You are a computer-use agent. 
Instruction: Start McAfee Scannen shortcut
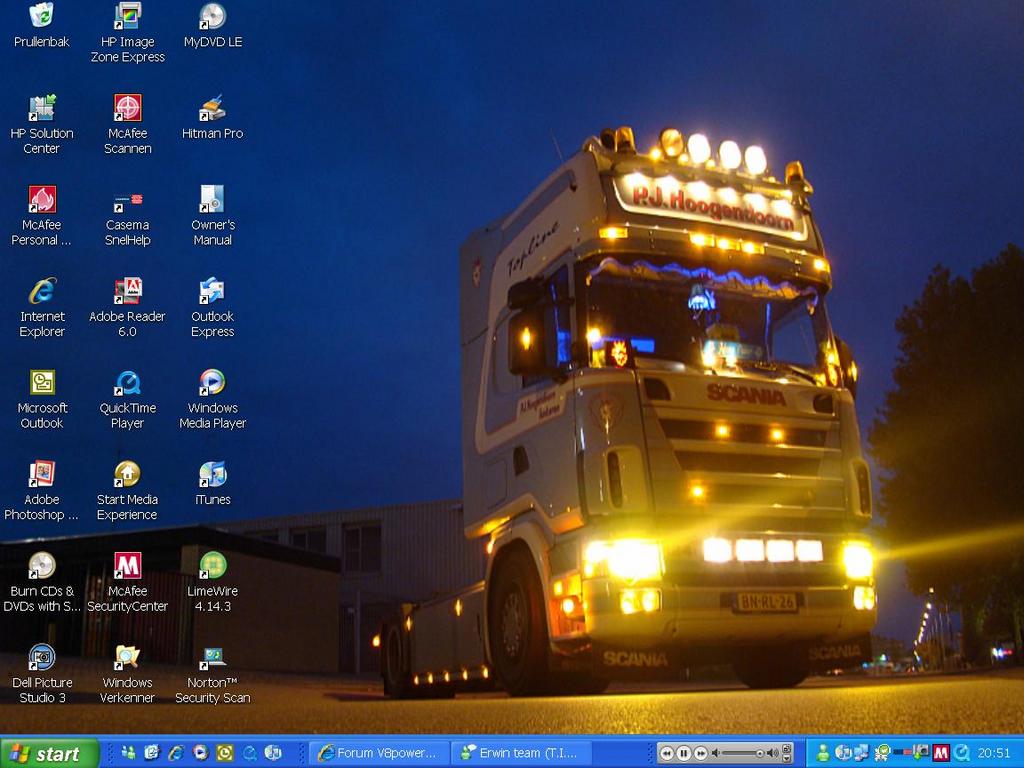(127, 124)
